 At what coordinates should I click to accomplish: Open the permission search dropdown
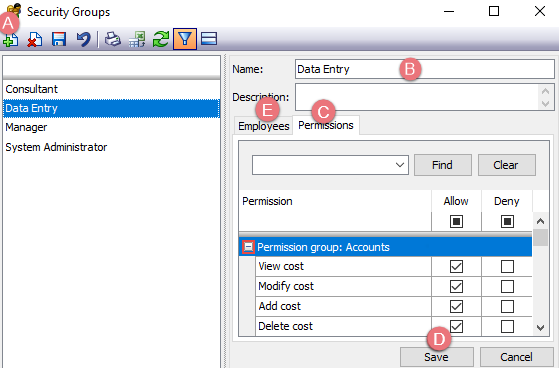coord(400,165)
